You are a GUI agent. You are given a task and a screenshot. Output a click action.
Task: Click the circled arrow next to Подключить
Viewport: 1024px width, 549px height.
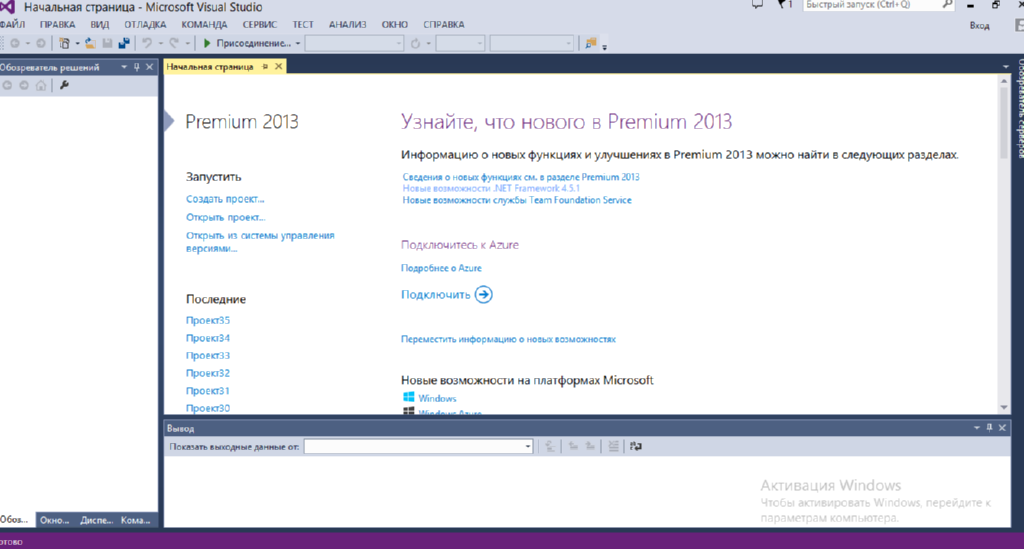[x=483, y=294]
